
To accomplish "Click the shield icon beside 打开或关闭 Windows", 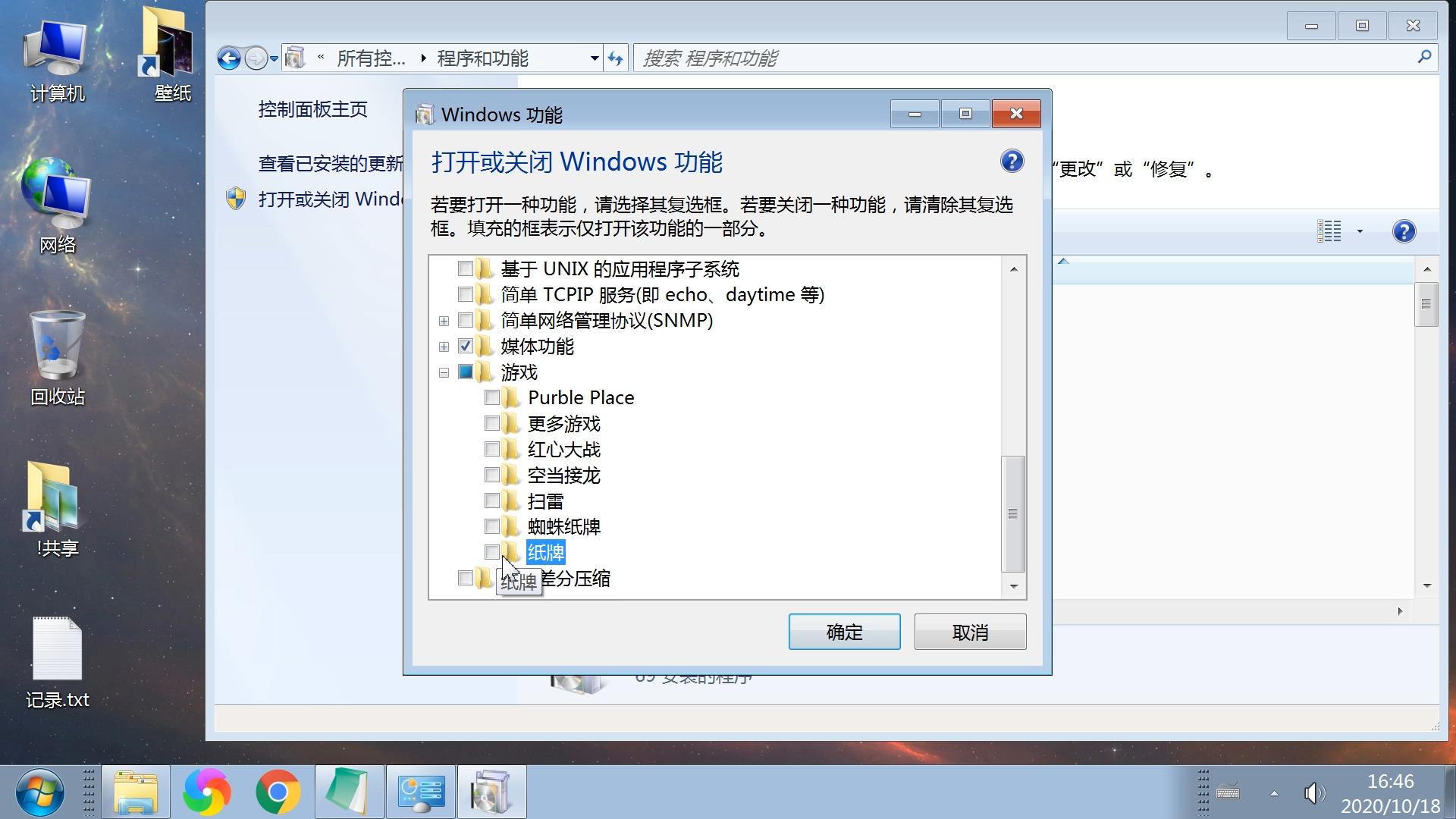I will pyautogui.click(x=236, y=199).
